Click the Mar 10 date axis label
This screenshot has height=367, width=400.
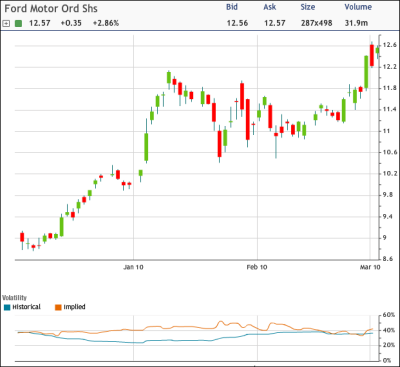[x=370, y=267]
